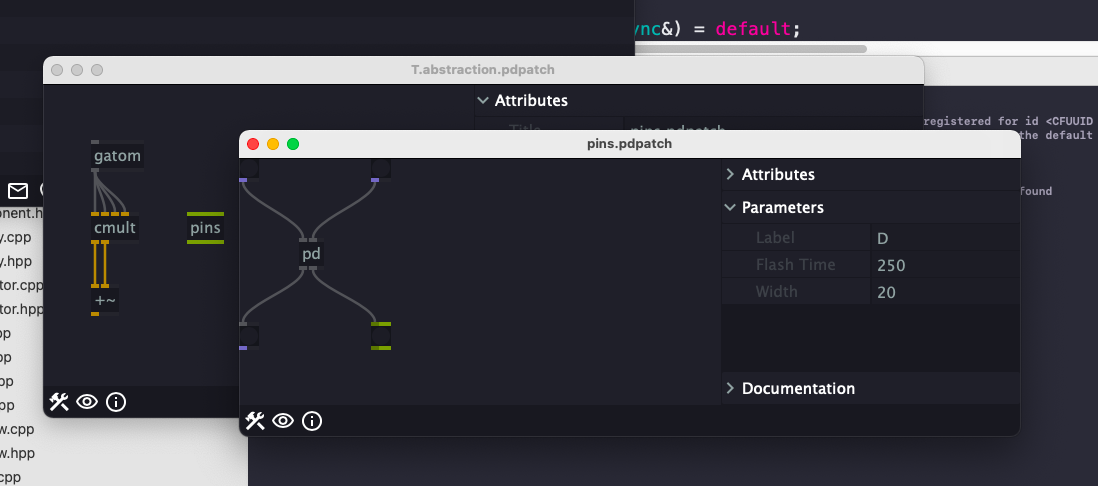
Task: Click the pins.pdpatch title bar text
Action: (x=630, y=144)
